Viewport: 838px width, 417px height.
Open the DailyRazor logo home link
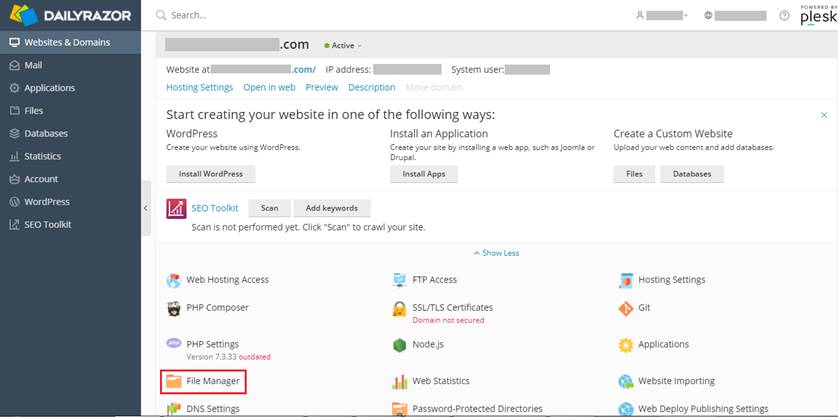[x=70, y=15]
